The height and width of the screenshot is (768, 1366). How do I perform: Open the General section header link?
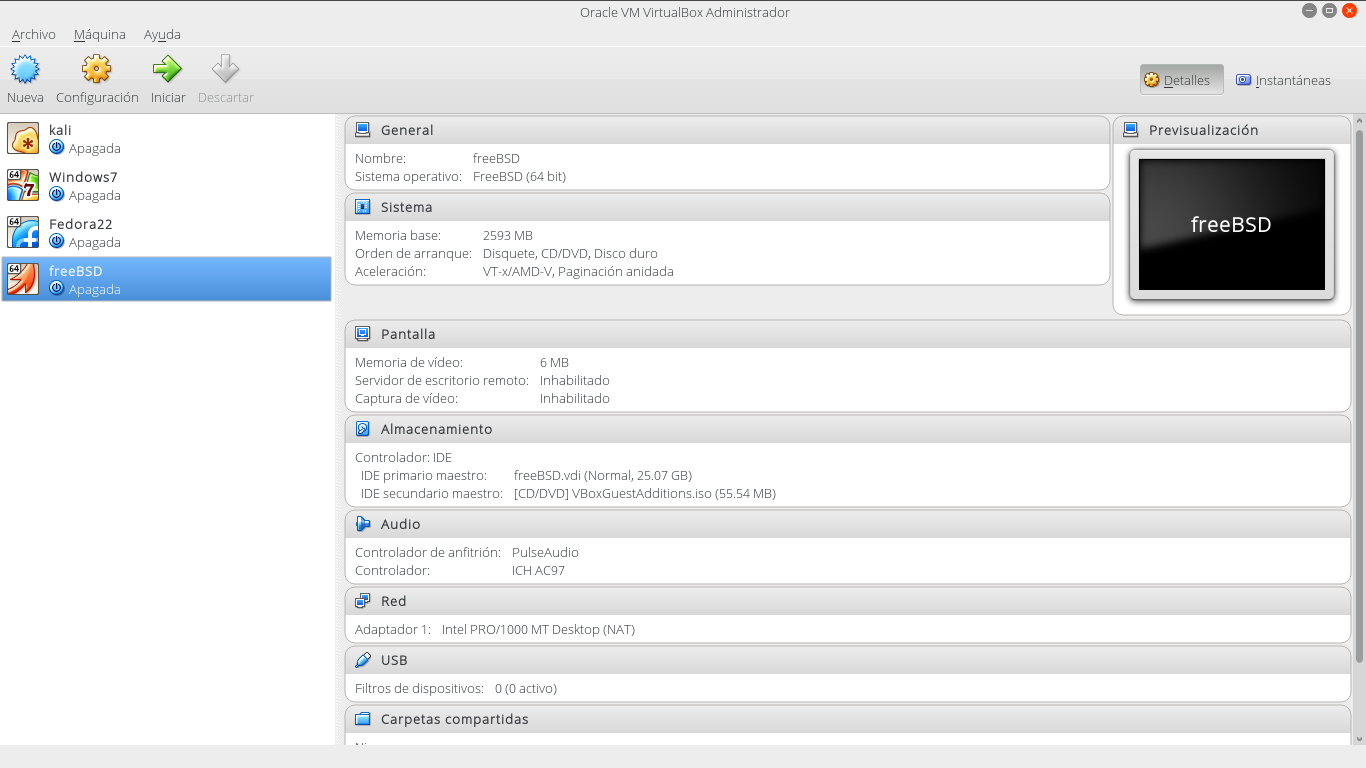point(407,130)
